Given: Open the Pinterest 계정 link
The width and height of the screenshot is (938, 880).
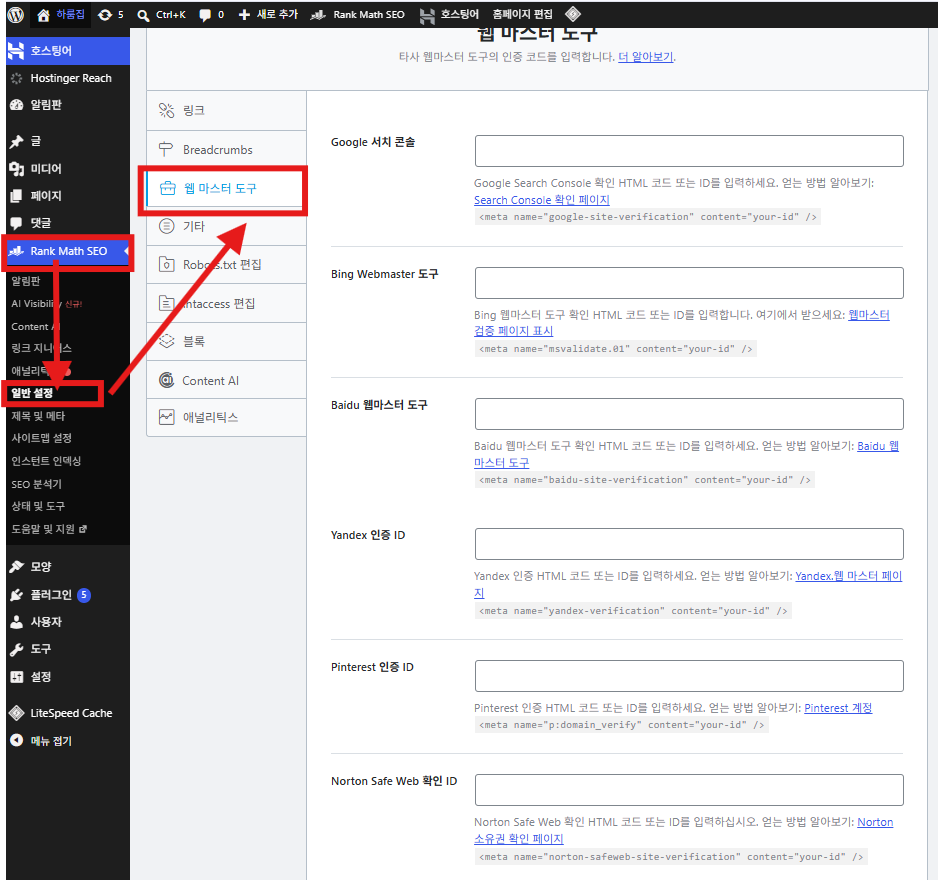Looking at the screenshot, I should tap(838, 708).
